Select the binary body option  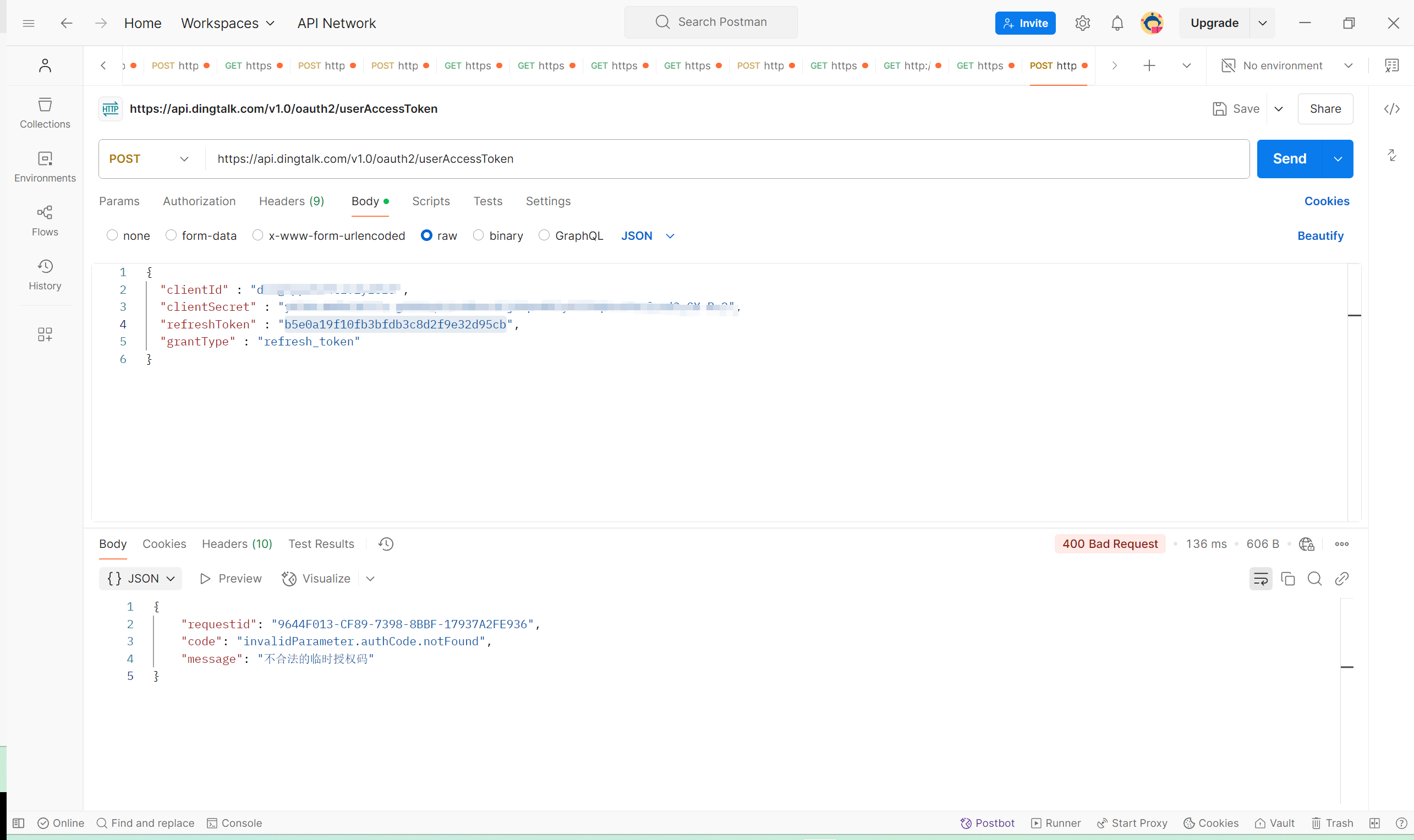(478, 235)
